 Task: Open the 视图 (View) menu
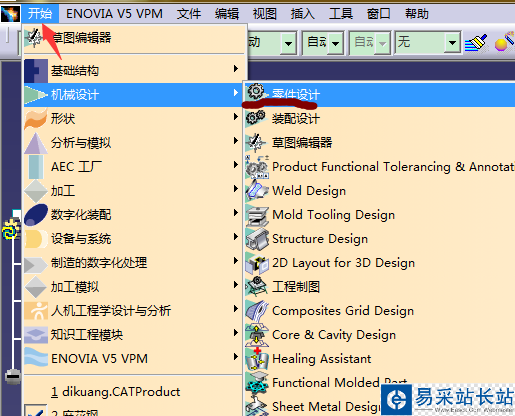[265, 14]
